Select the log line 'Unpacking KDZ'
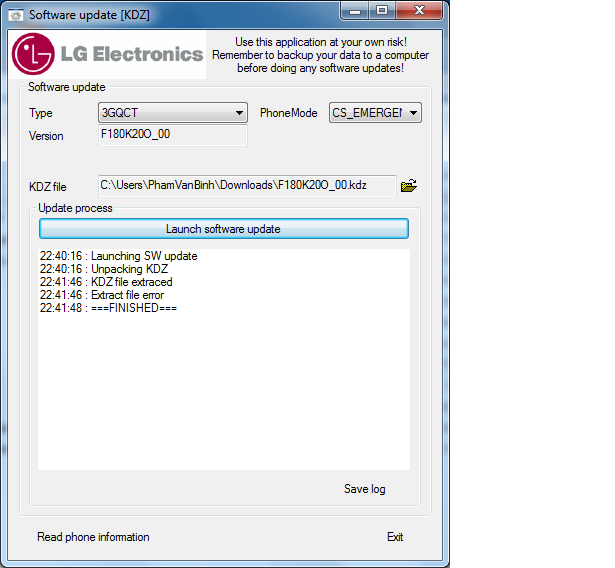The image size is (615, 568). 104,269
